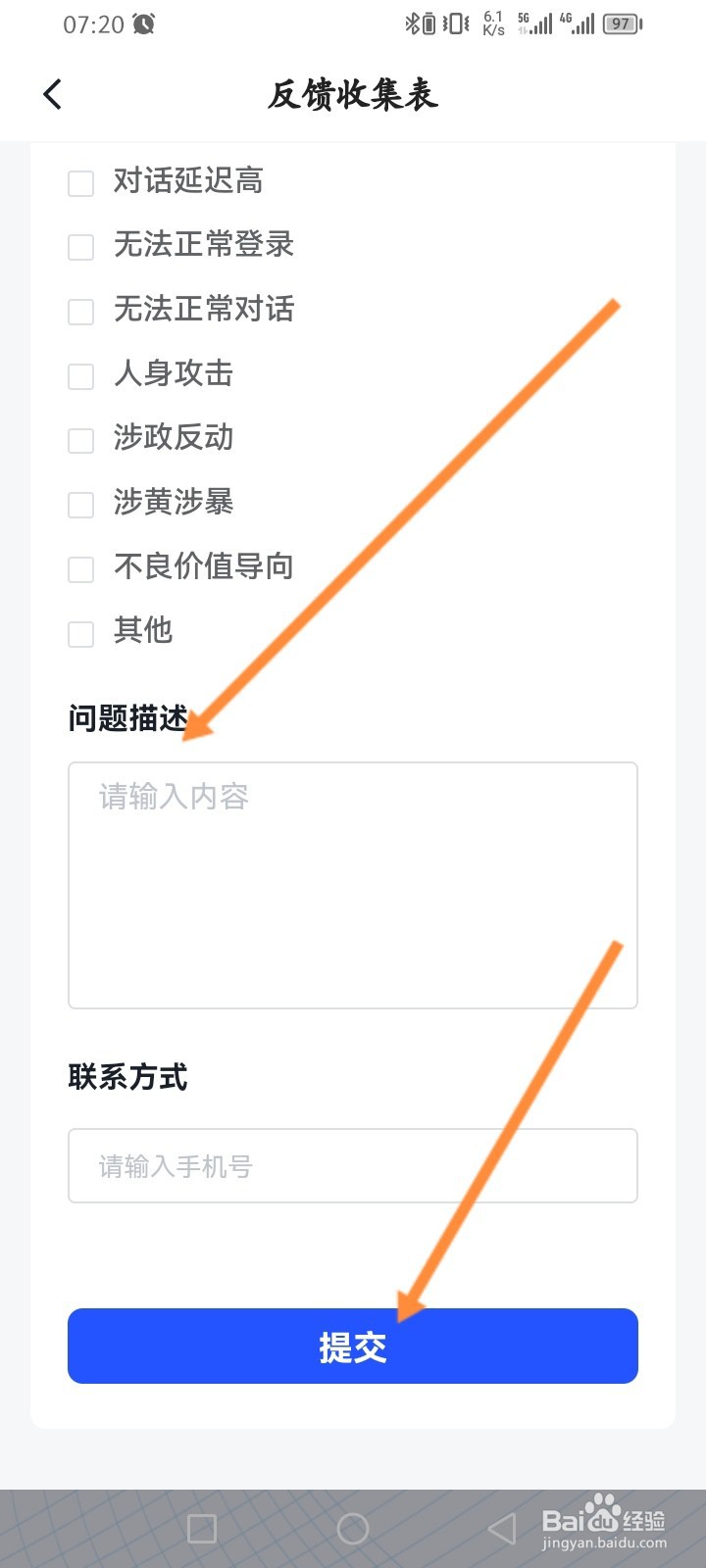Tick the 涉政反动 option
Viewport: 706px width, 1568px height.
point(80,440)
